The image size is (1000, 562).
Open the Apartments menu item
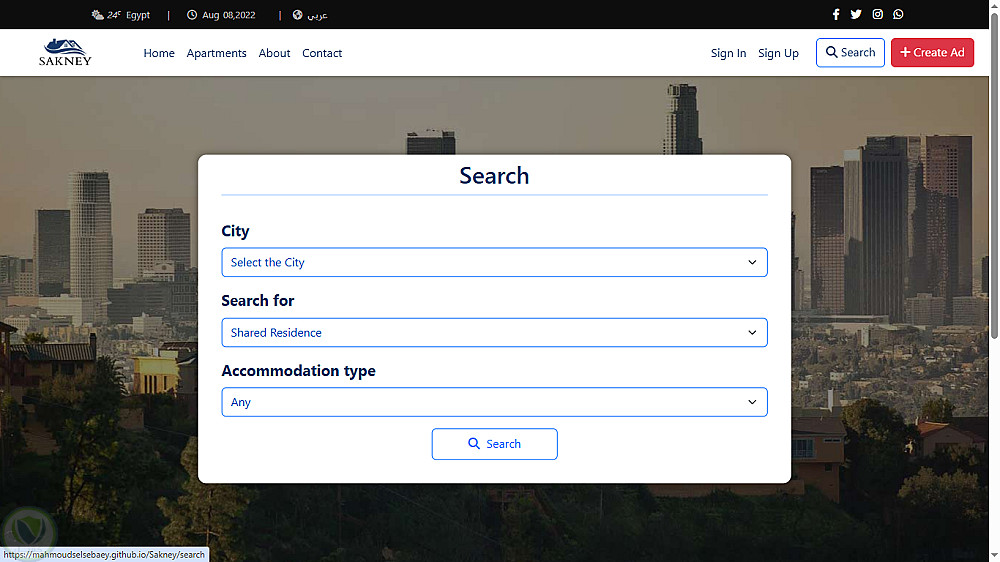click(216, 53)
